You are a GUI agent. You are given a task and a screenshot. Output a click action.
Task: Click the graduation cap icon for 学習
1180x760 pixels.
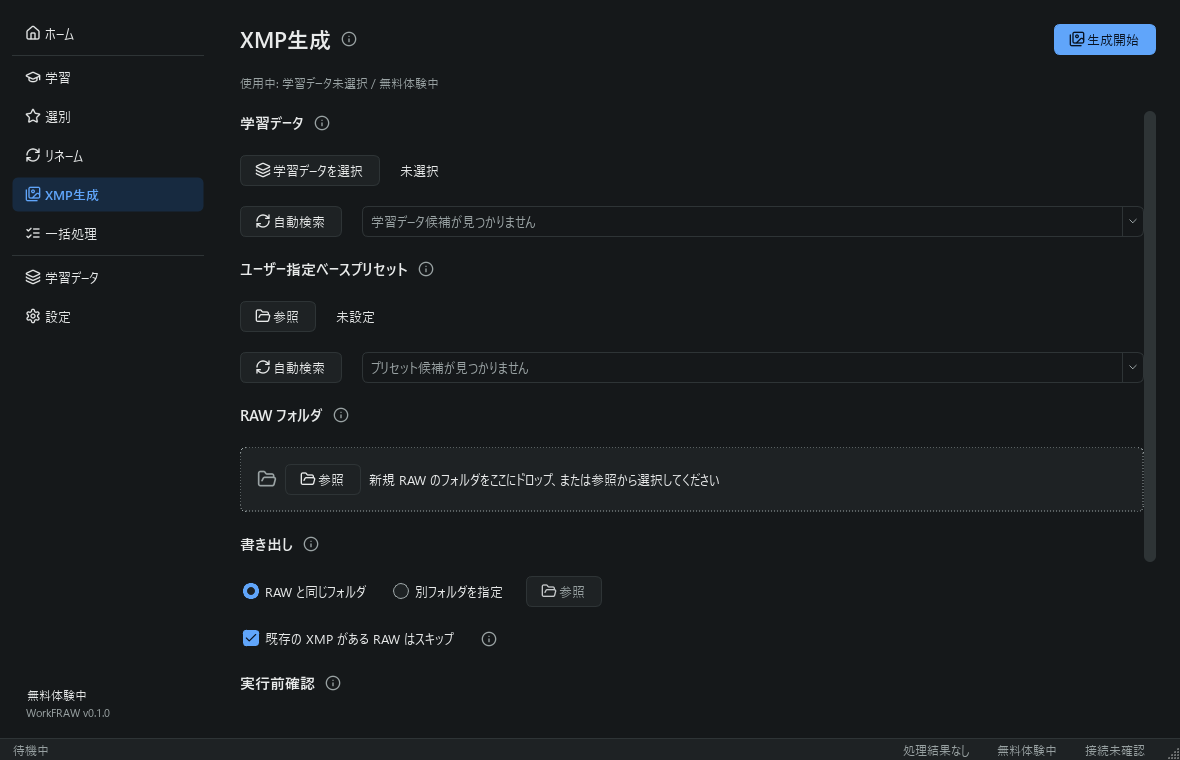pos(32,77)
